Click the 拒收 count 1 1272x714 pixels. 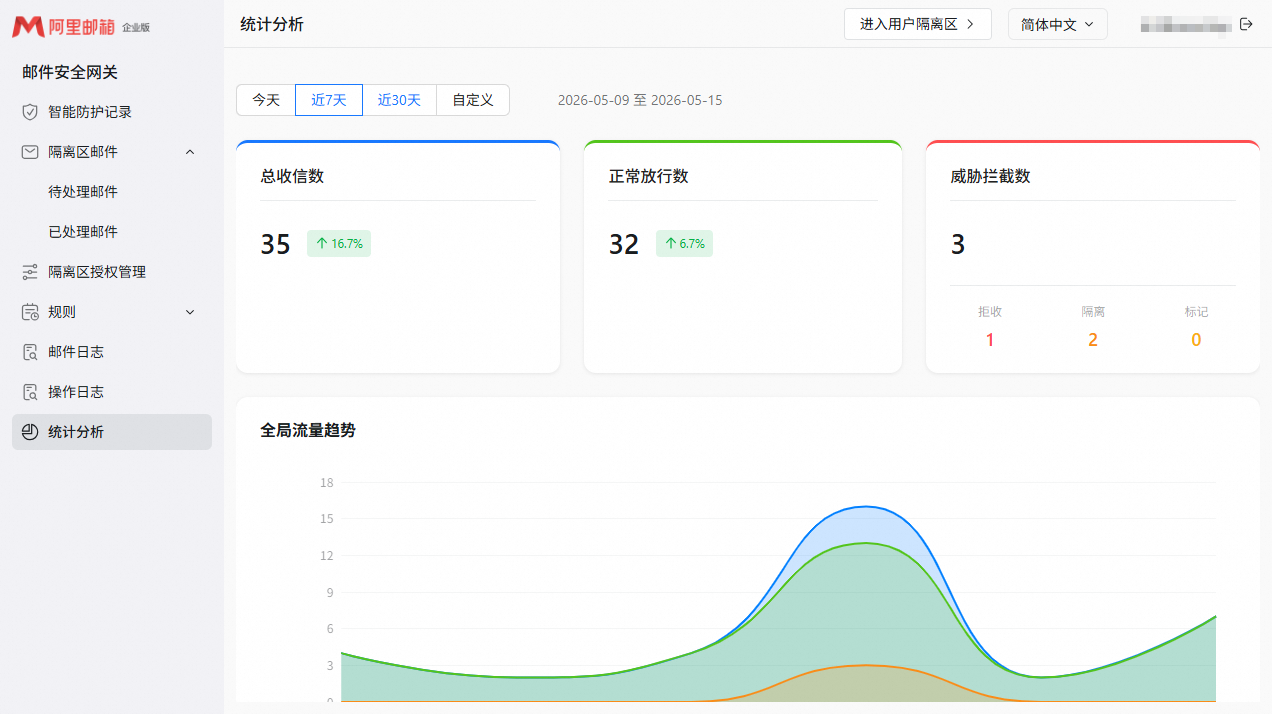(990, 340)
